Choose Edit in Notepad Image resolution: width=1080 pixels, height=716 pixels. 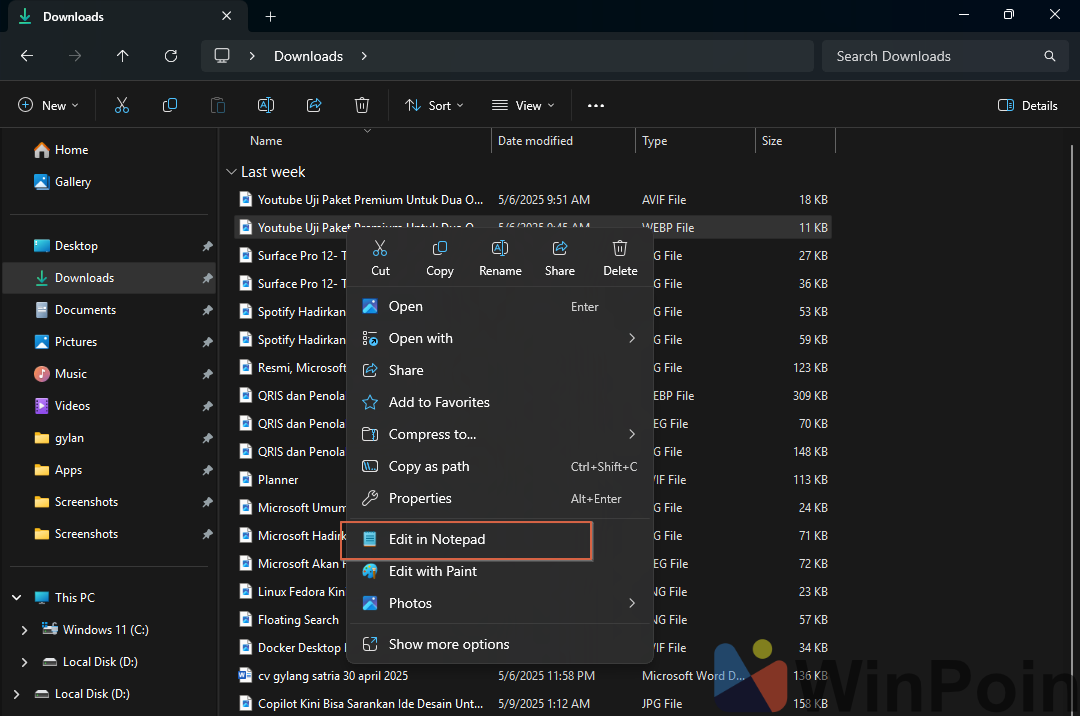(499, 539)
